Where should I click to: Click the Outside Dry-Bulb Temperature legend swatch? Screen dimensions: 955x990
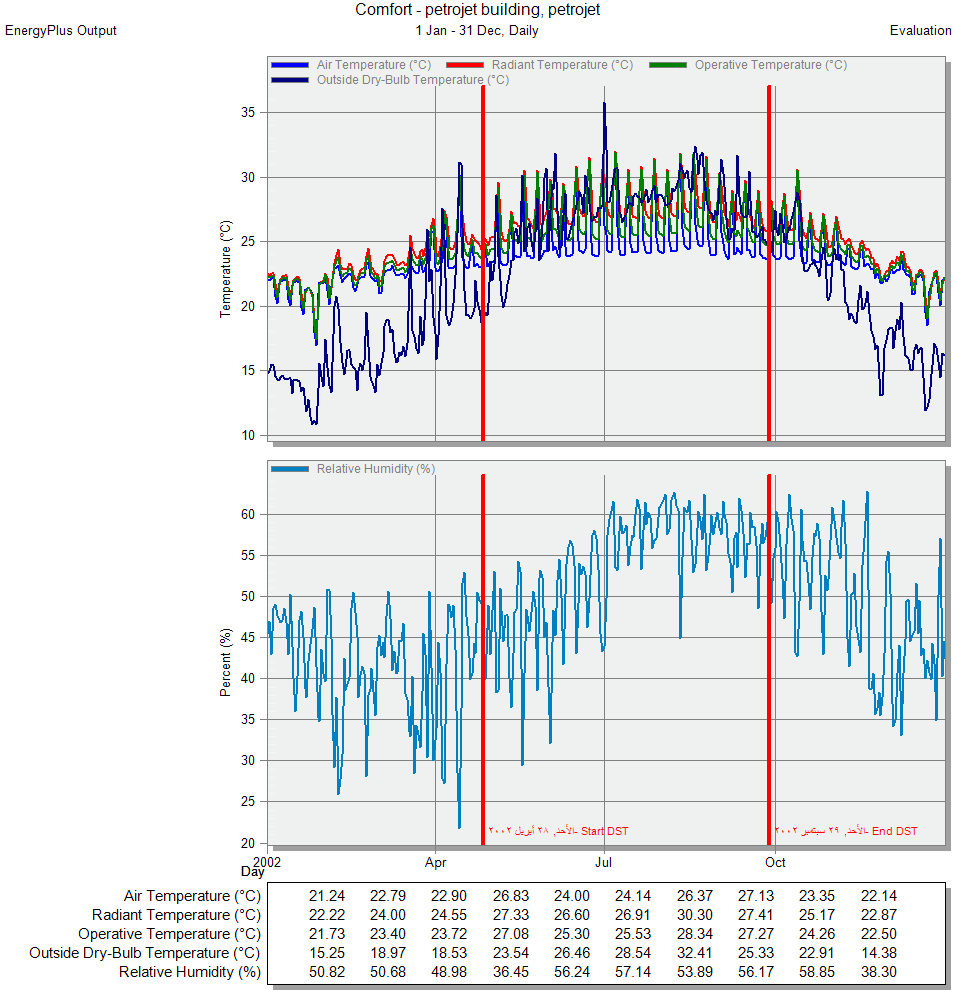pyautogui.click(x=291, y=80)
